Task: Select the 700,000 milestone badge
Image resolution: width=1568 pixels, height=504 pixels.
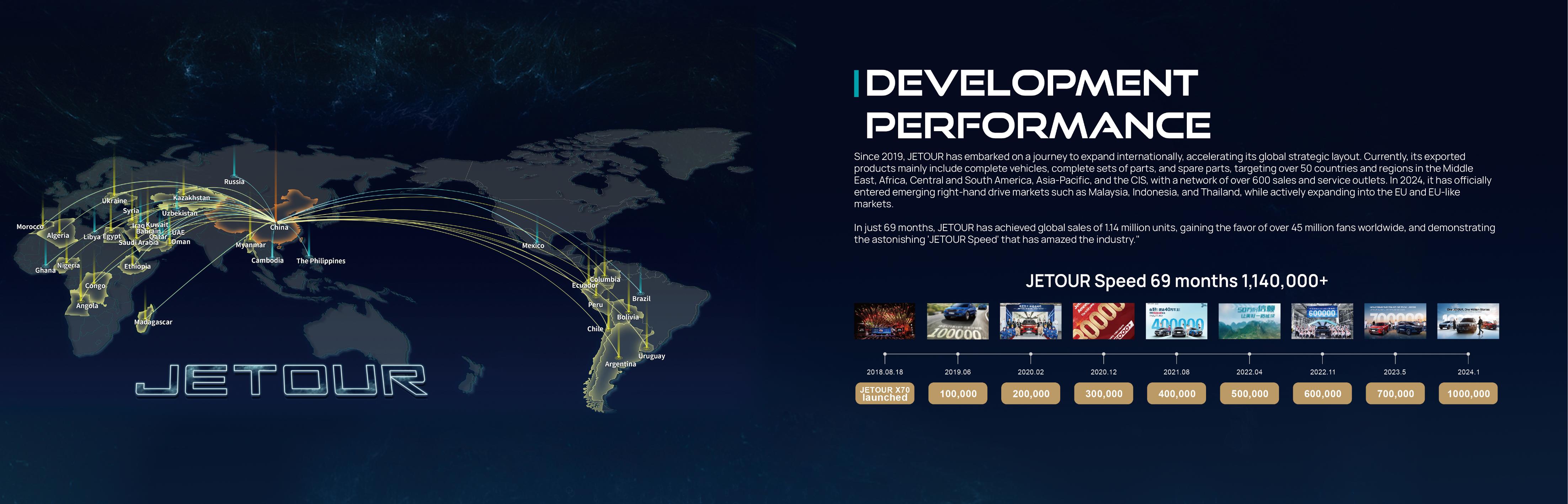Action: [1395, 393]
